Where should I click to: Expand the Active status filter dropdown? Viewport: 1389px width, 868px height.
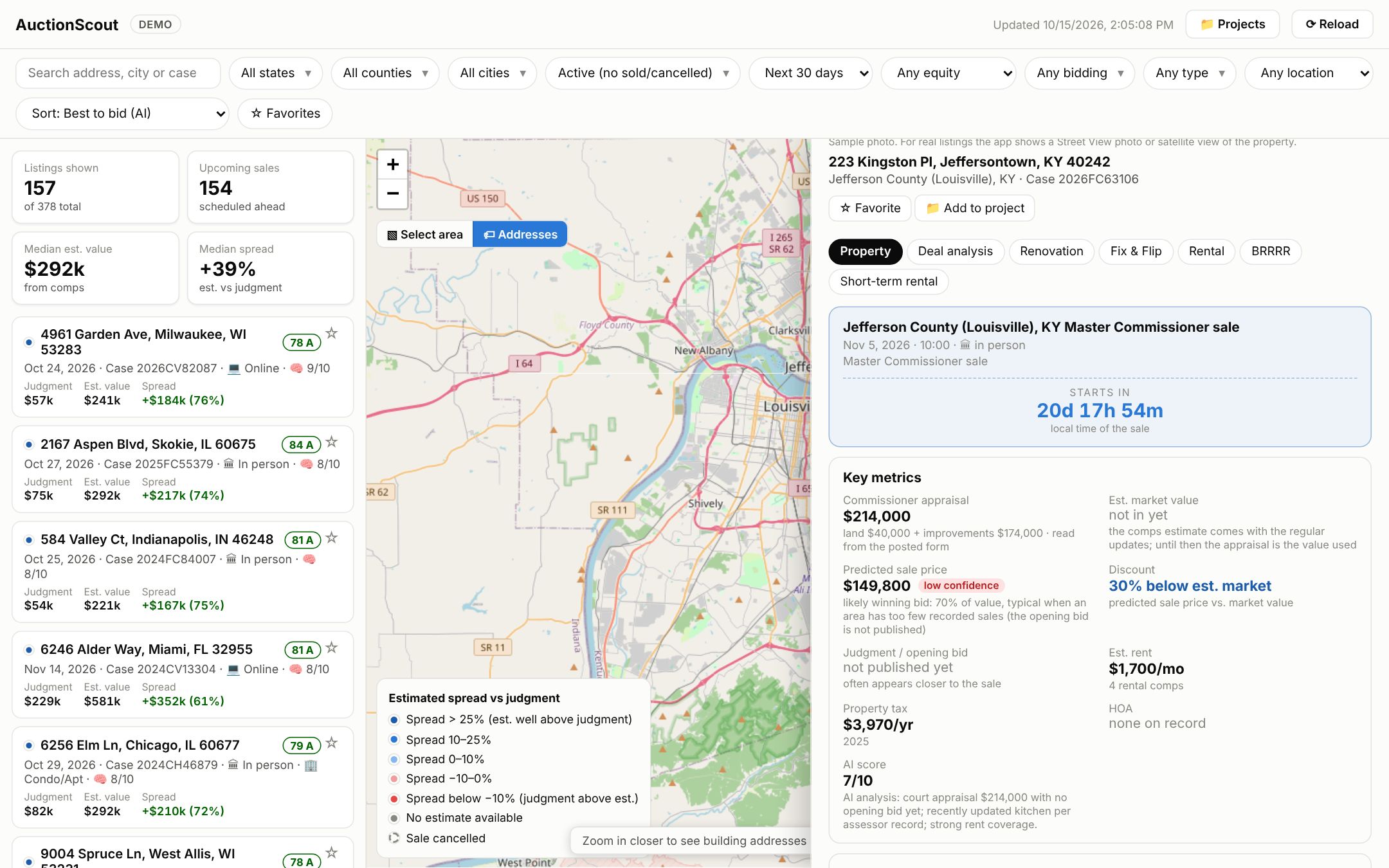(x=643, y=73)
